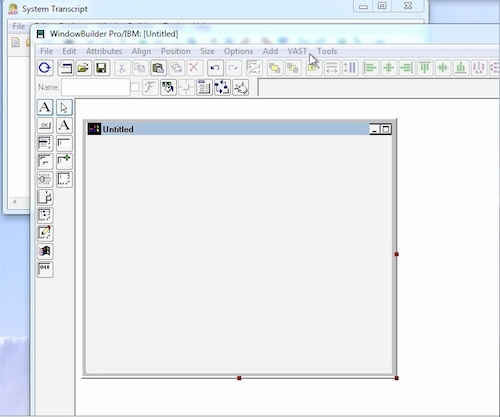500x417 pixels.
Task: Toggle the checkbox beside the Name field
Action: pyautogui.click(x=135, y=87)
